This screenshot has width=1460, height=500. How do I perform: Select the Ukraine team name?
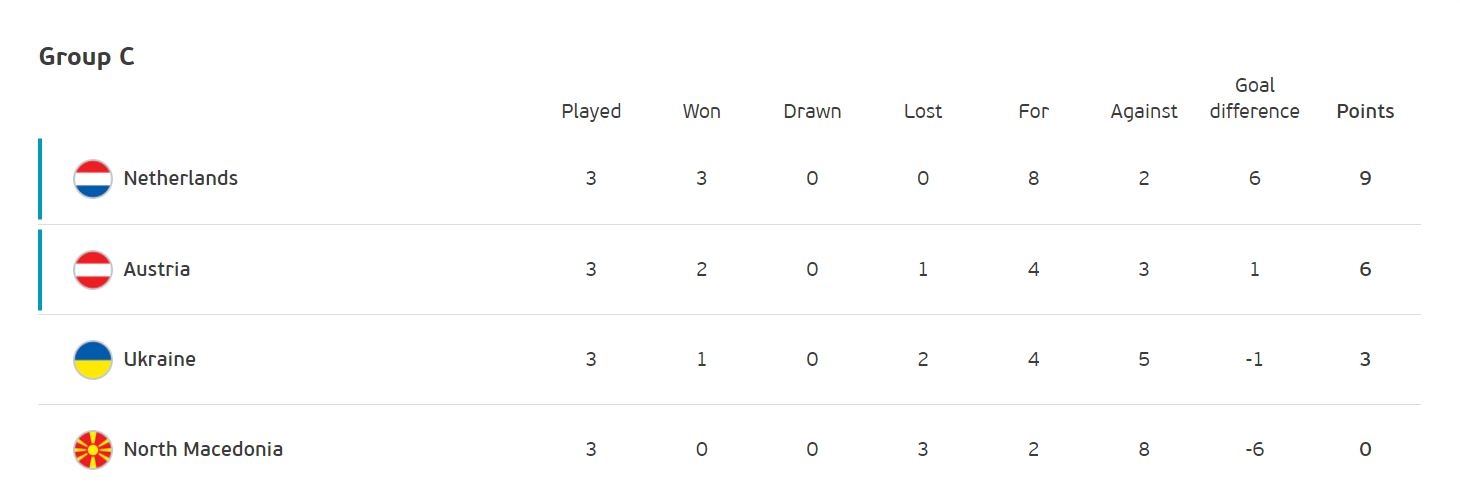pos(160,359)
